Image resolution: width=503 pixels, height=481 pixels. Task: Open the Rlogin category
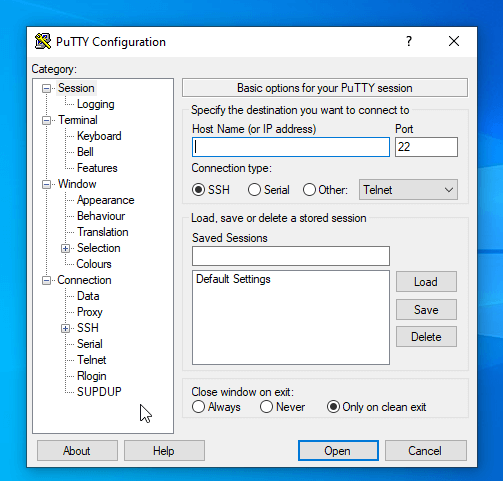(92, 376)
